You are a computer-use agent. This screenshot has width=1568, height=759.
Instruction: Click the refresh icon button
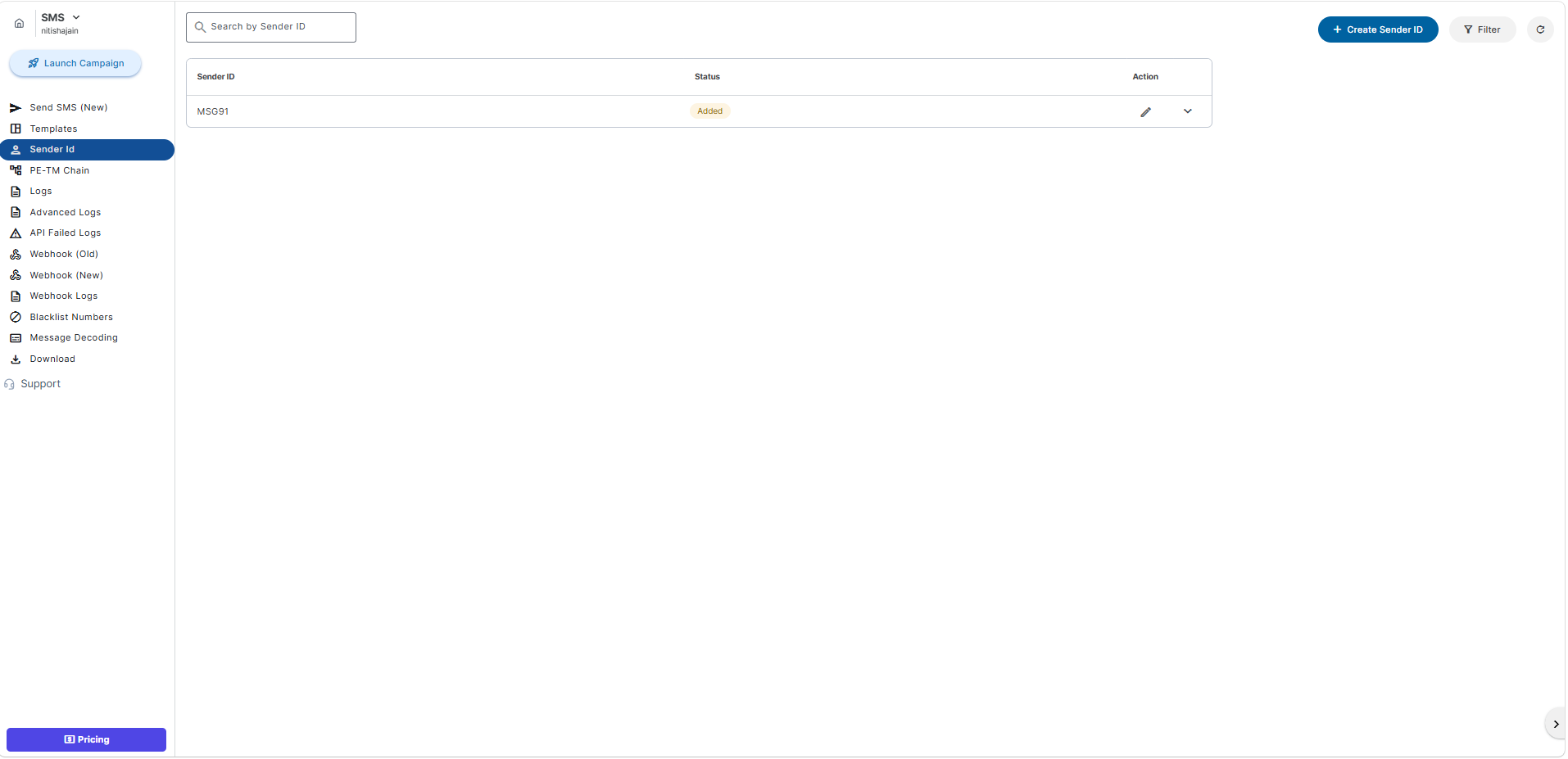click(x=1539, y=29)
